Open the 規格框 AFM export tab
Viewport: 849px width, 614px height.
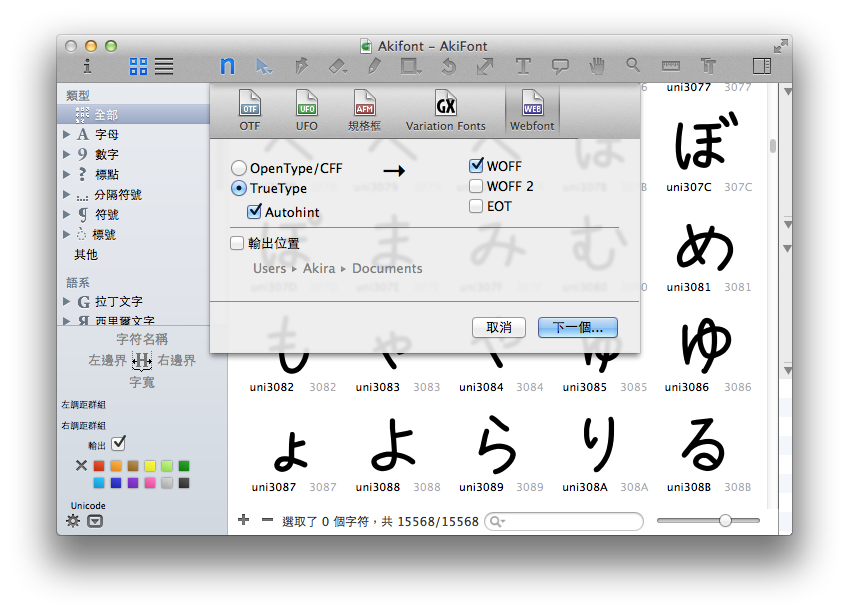(364, 110)
